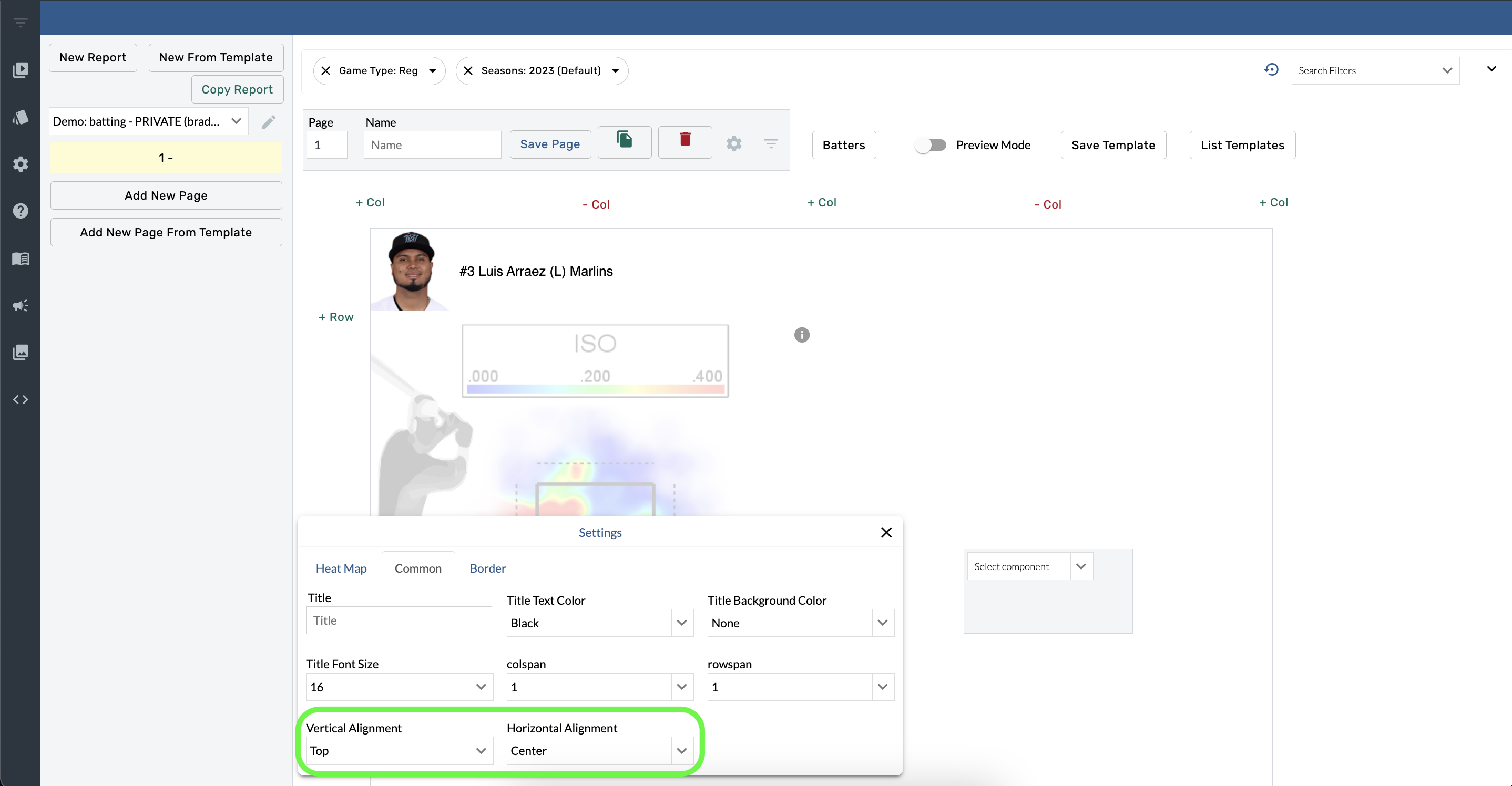The width and height of the screenshot is (1512, 786).
Task: Remove the Seasons: 2023 filter
Action: [468, 70]
